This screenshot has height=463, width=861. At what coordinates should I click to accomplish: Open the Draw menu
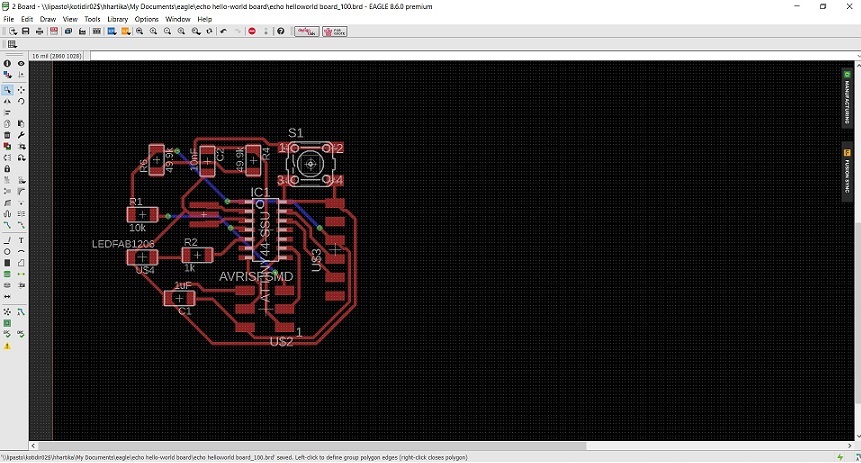[48, 19]
